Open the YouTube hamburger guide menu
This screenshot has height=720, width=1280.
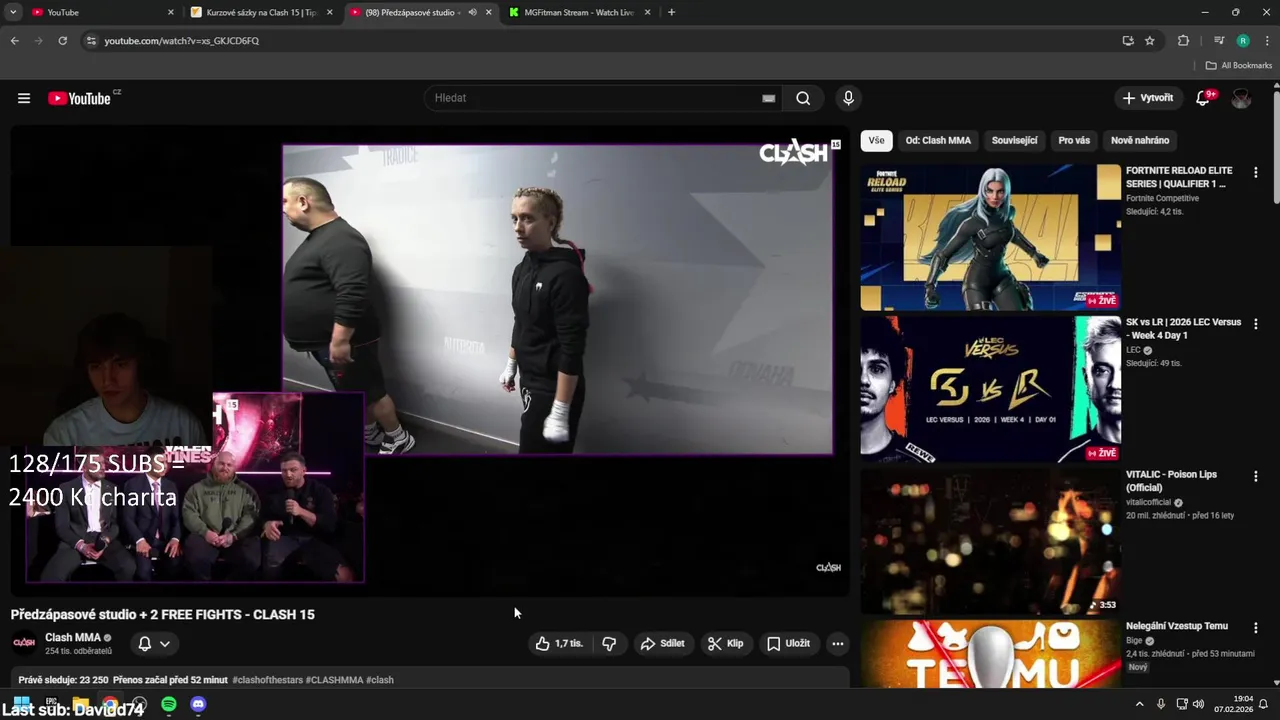(x=24, y=98)
